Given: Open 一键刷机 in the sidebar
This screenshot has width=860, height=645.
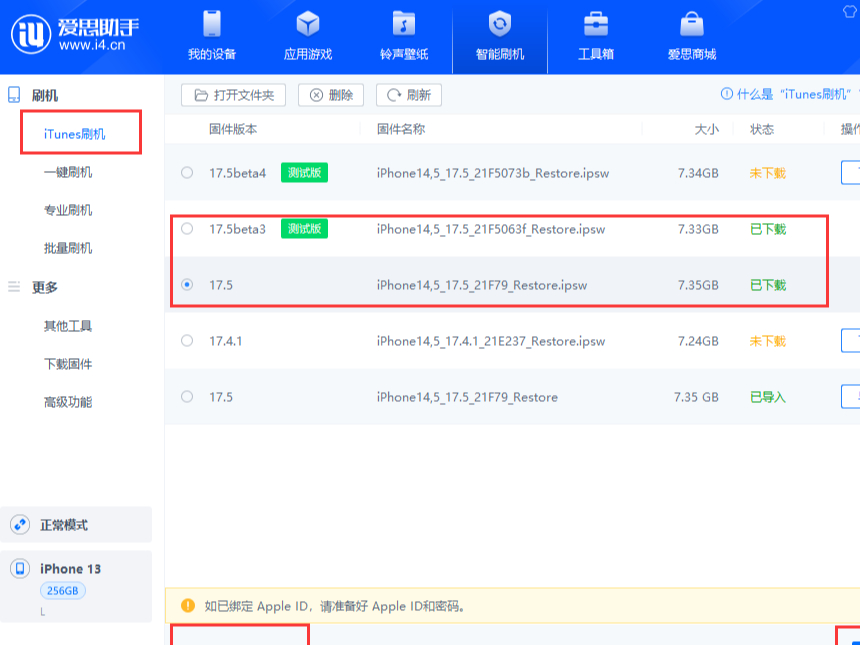Looking at the screenshot, I should tap(68, 172).
